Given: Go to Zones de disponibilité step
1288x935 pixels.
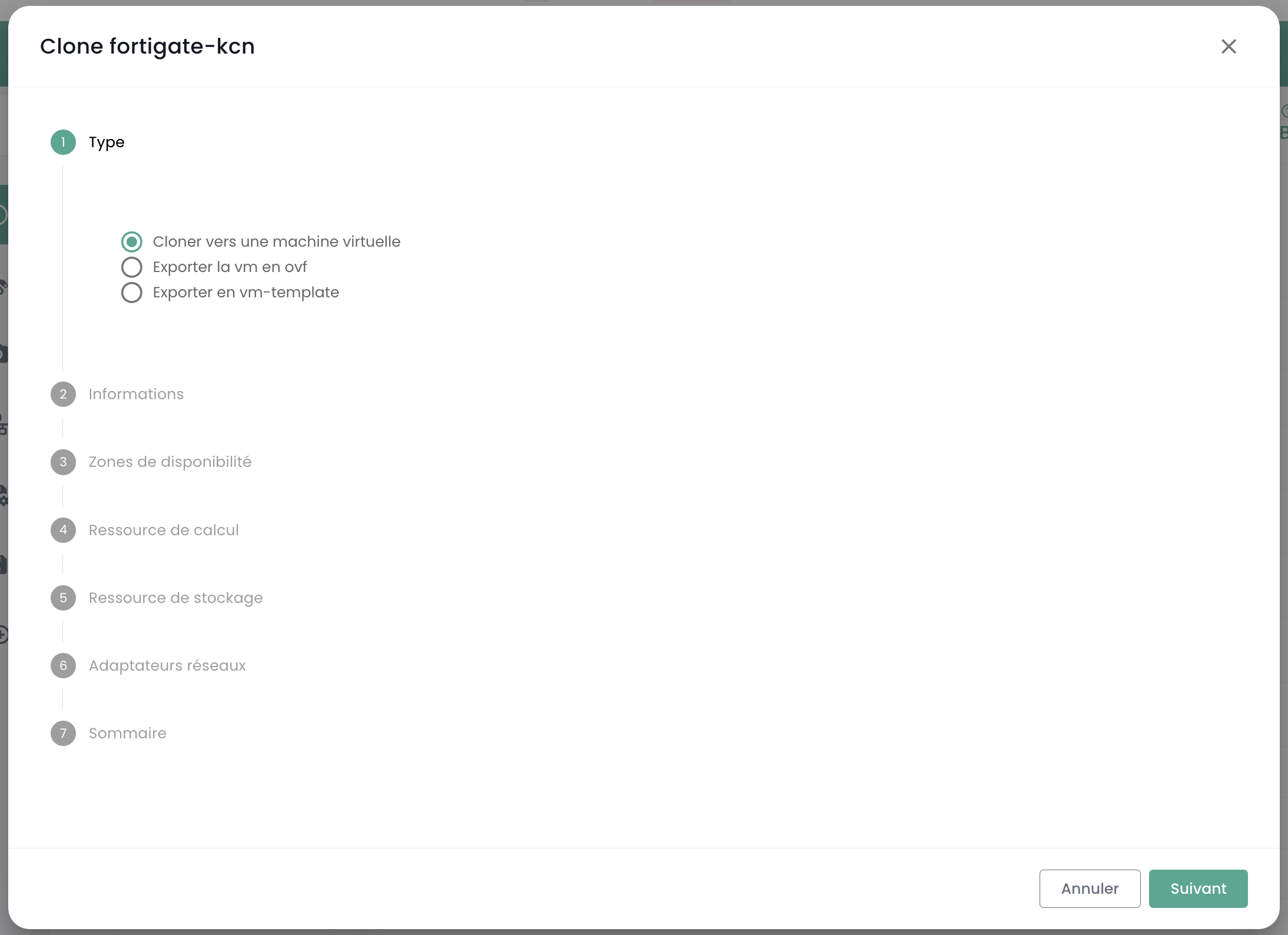Looking at the screenshot, I should [x=170, y=462].
